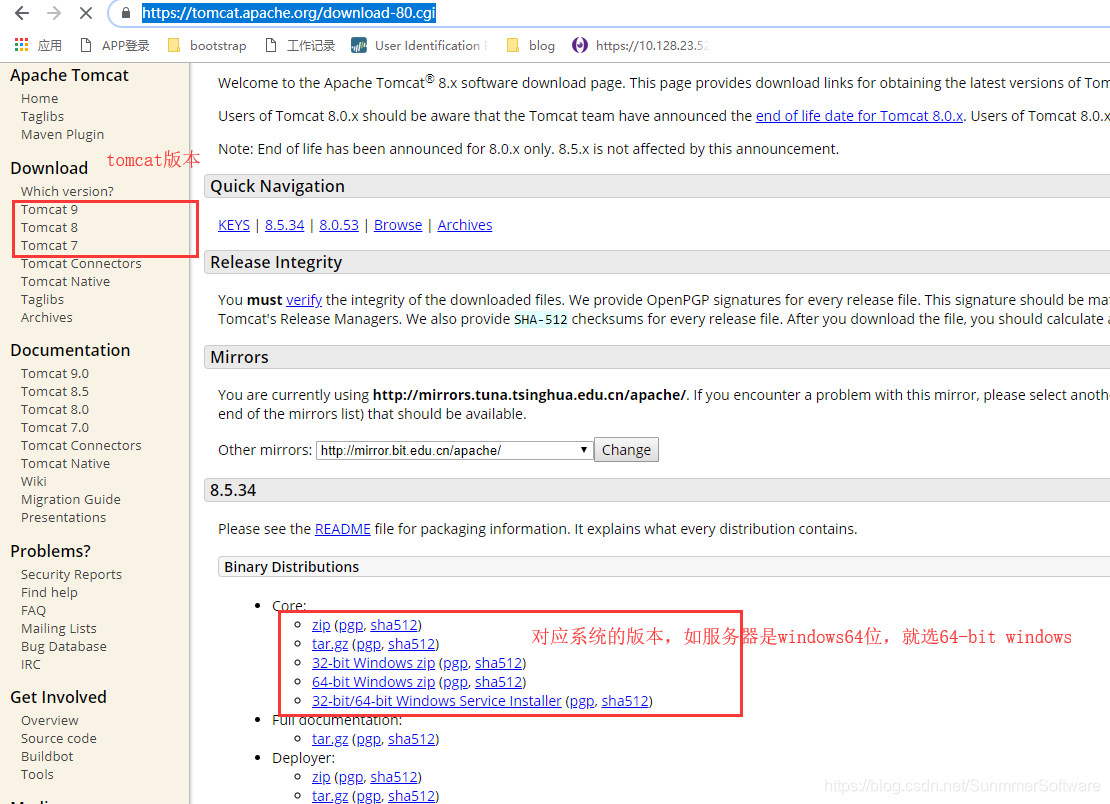This screenshot has height=804, width=1110.
Task: Open end of life date for Tomcat 8.0.x link
Action: click(859, 116)
